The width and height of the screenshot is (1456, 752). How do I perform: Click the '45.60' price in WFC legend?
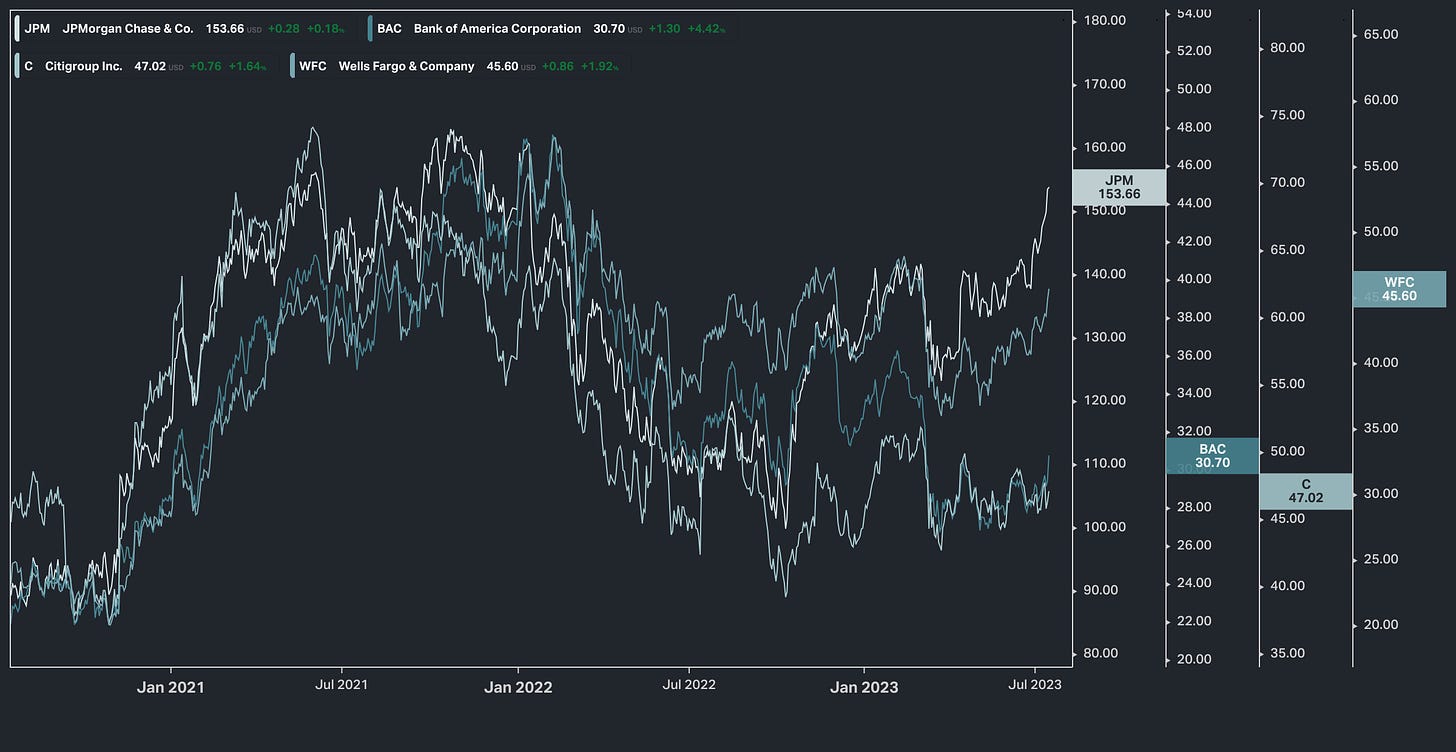coord(502,66)
